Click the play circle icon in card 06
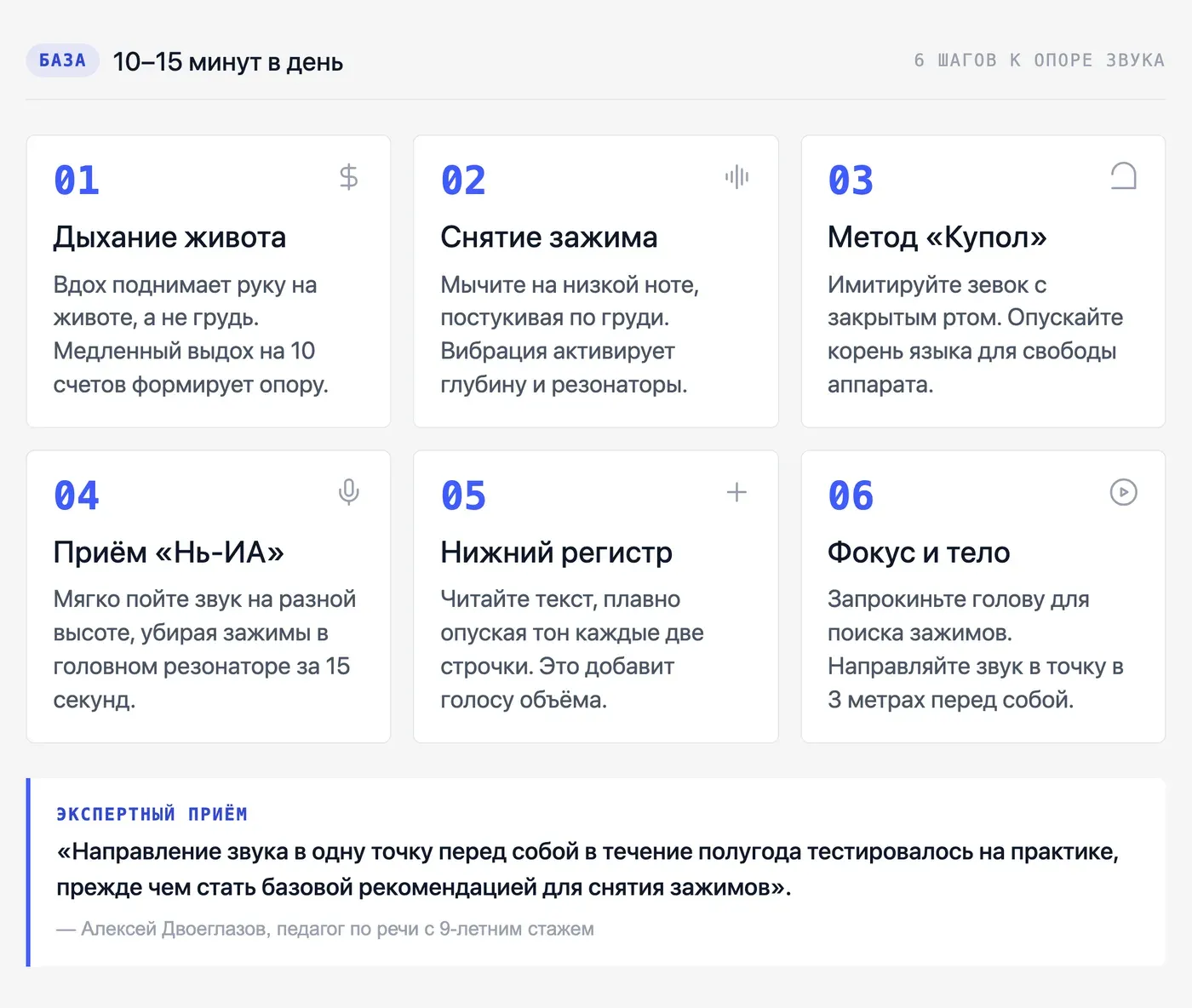This screenshot has height=1008, width=1192. coord(1123,492)
